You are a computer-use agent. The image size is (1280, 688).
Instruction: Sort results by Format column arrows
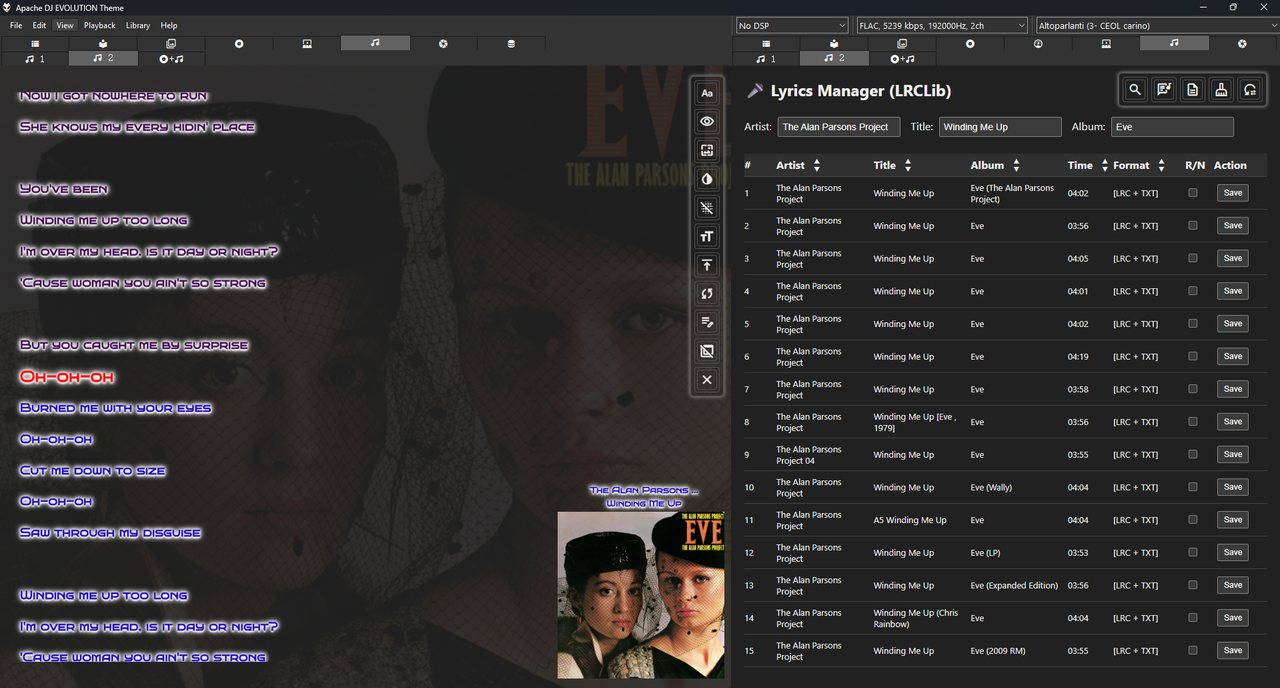1161,165
